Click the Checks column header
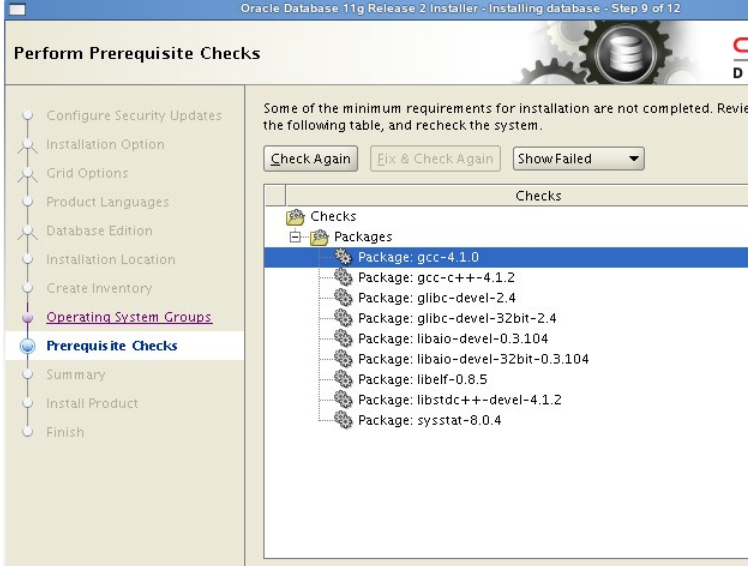748x566 pixels. [x=537, y=195]
